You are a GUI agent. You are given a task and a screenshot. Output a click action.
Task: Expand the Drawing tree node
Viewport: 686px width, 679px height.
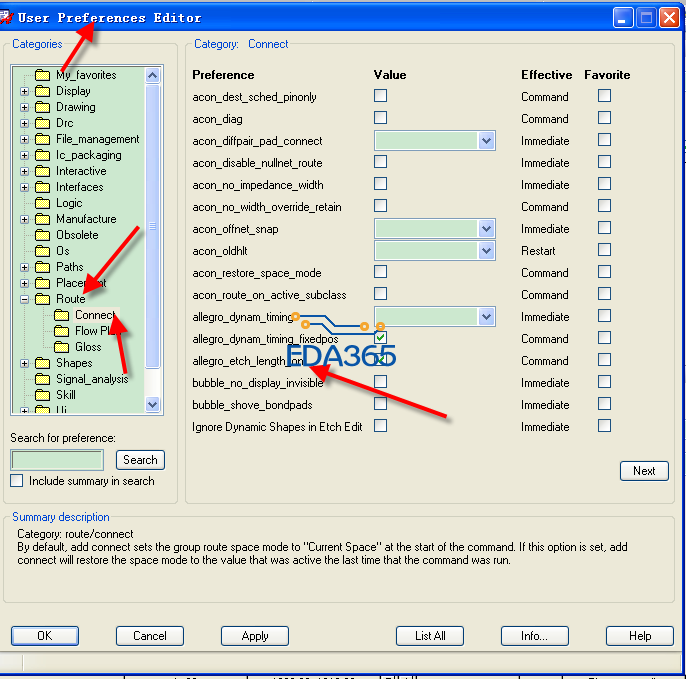(x=24, y=107)
